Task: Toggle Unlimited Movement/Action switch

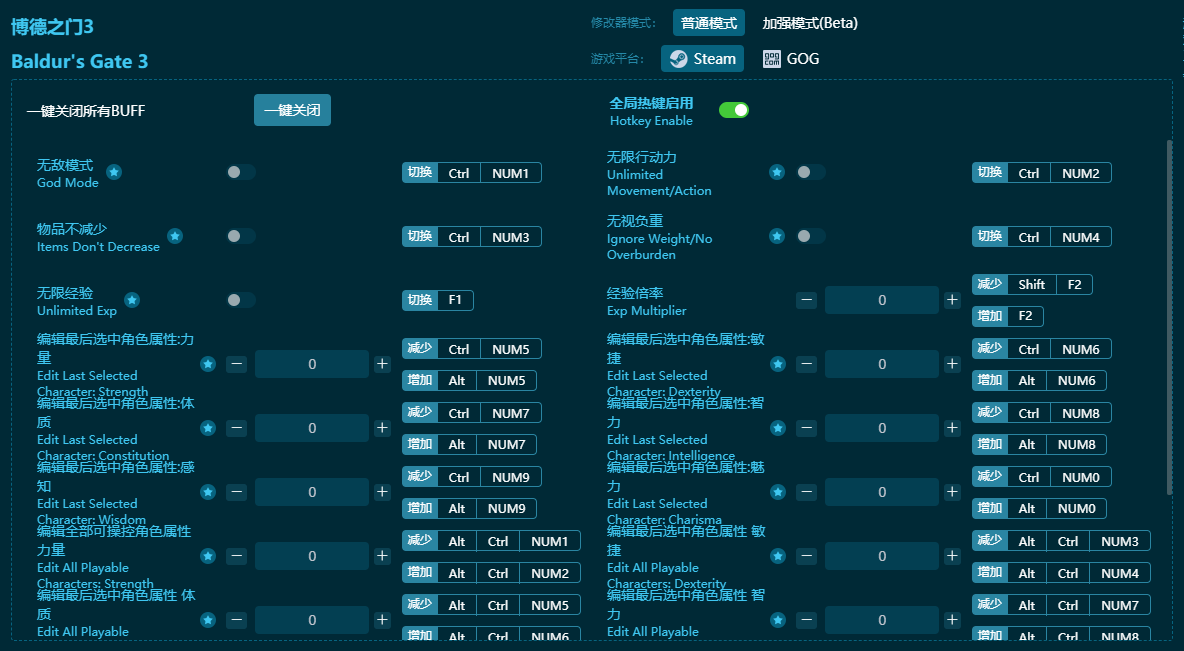Action: tap(811, 172)
